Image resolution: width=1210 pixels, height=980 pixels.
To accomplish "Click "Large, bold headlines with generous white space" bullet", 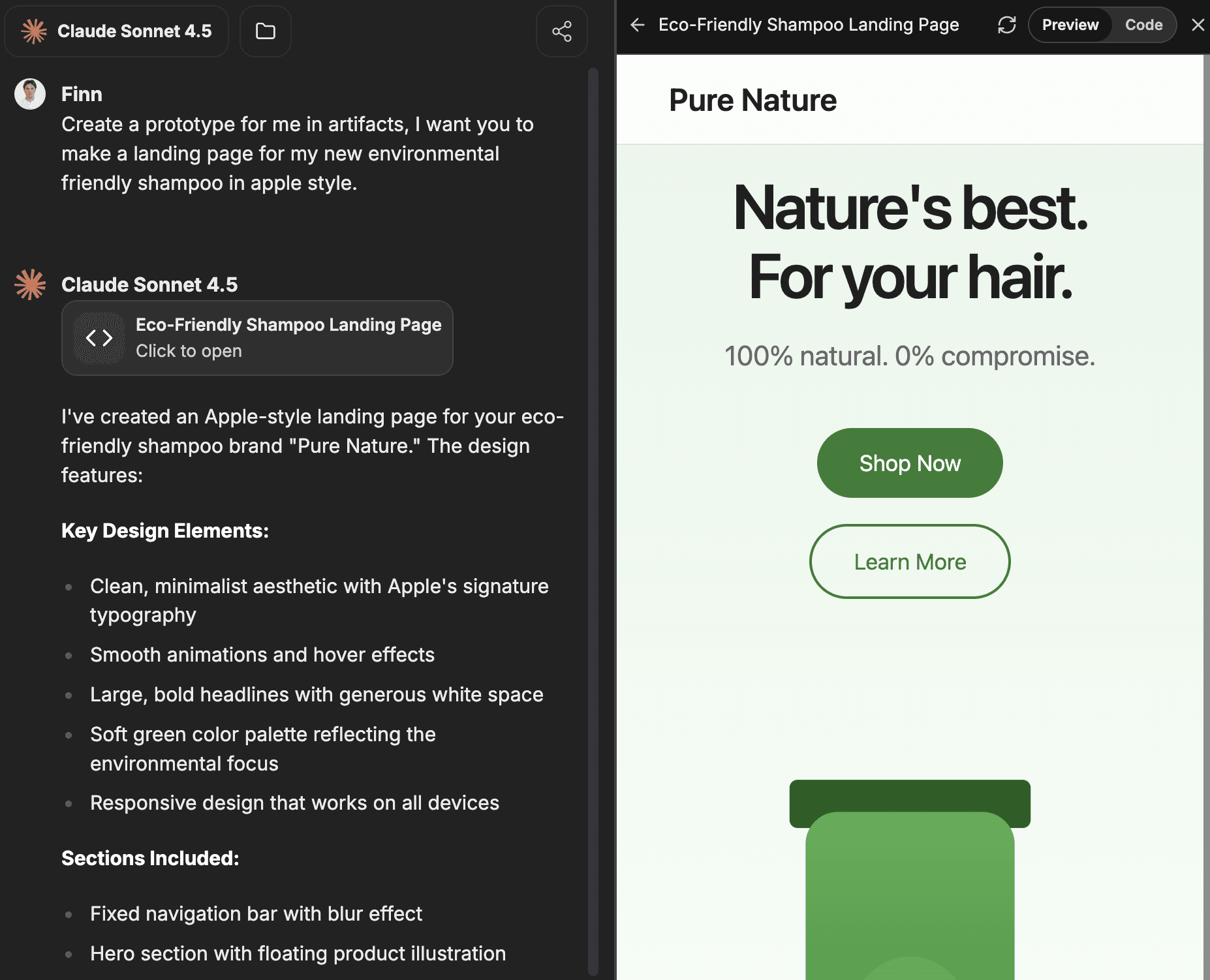I will tap(317, 695).
